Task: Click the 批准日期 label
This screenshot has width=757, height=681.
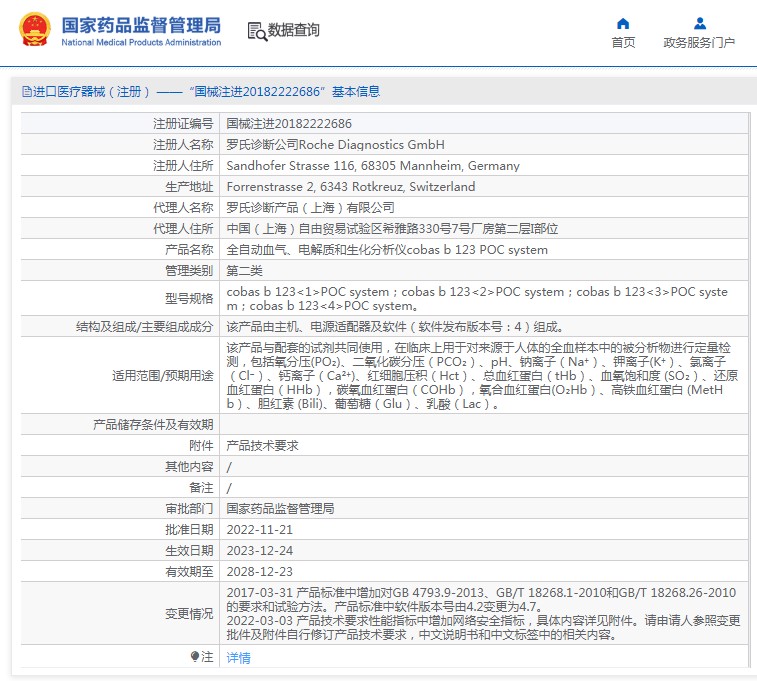Action: pyautogui.click(x=189, y=529)
